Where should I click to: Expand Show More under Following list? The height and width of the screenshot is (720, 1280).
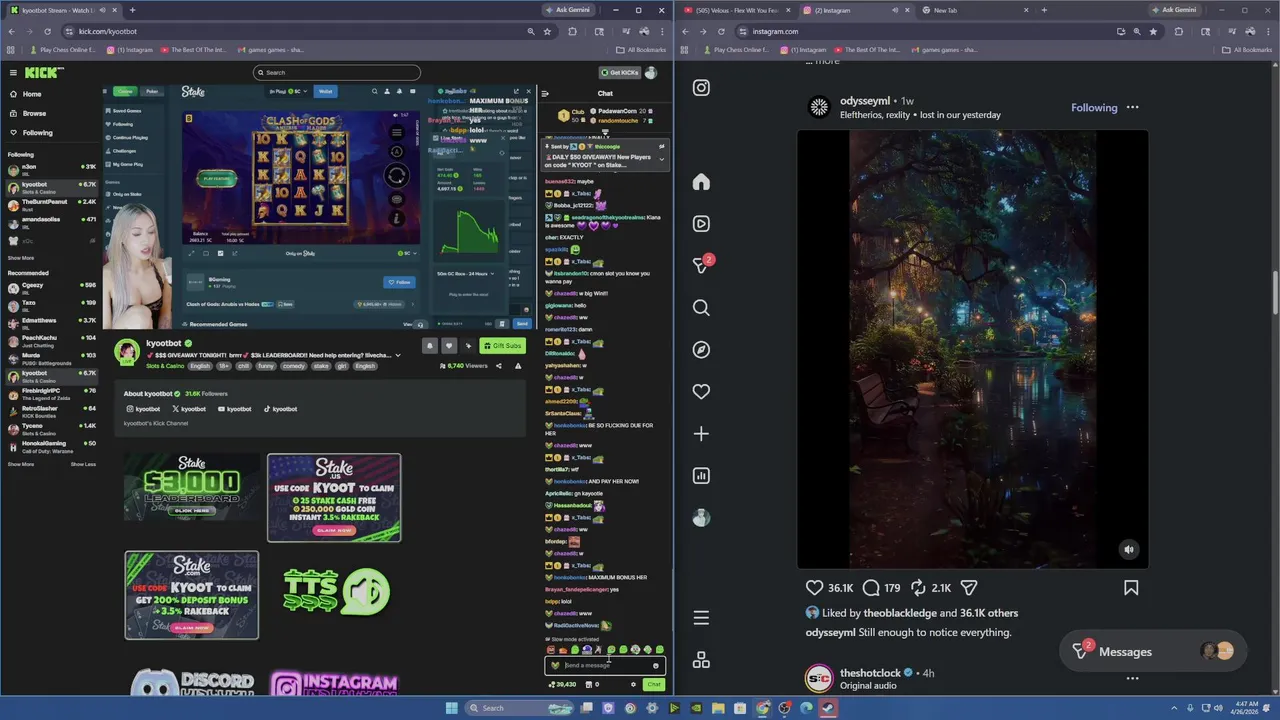click(21, 258)
